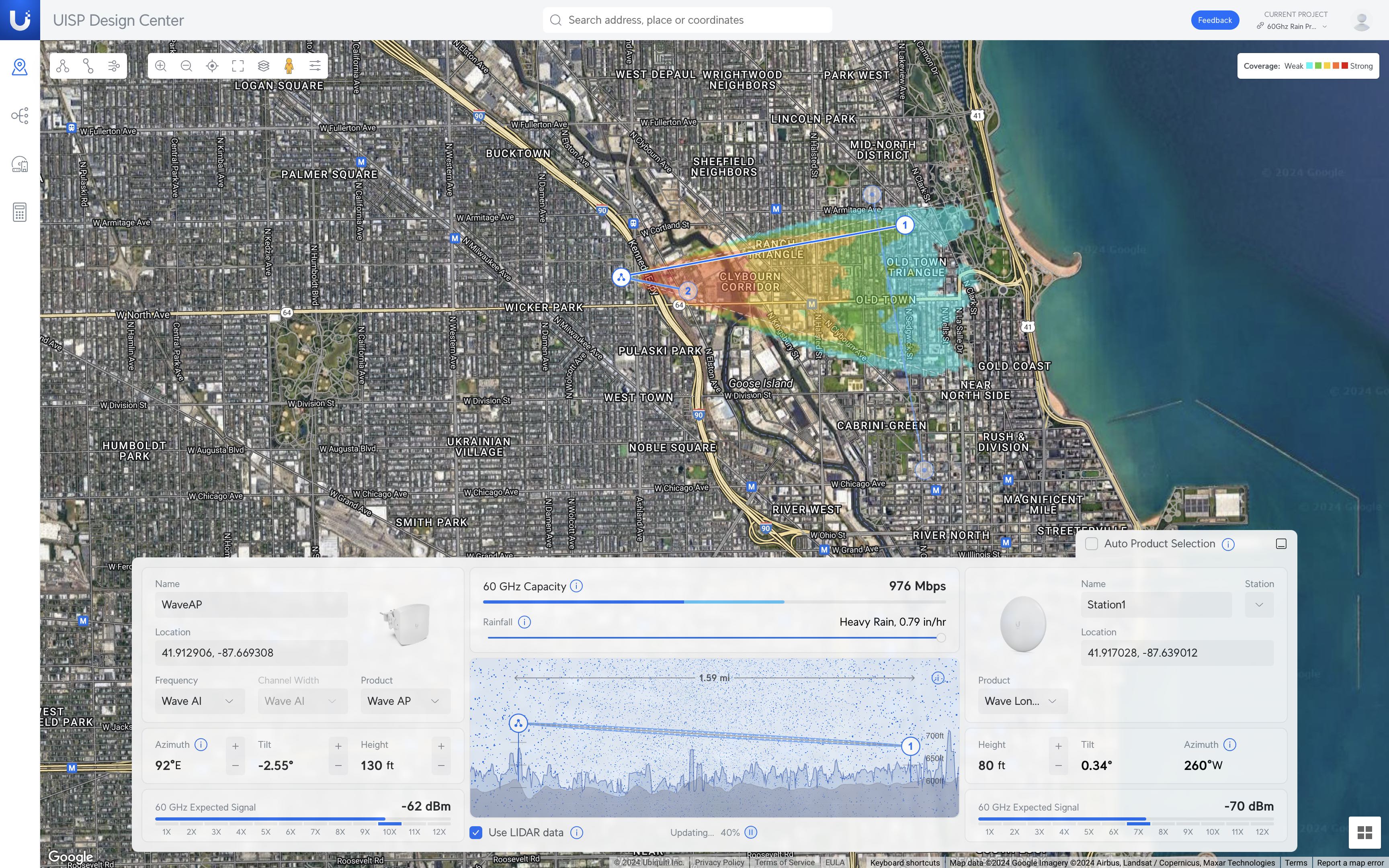Show Use LIDAR data info tooltip
The width and height of the screenshot is (1389, 868).
[577, 832]
